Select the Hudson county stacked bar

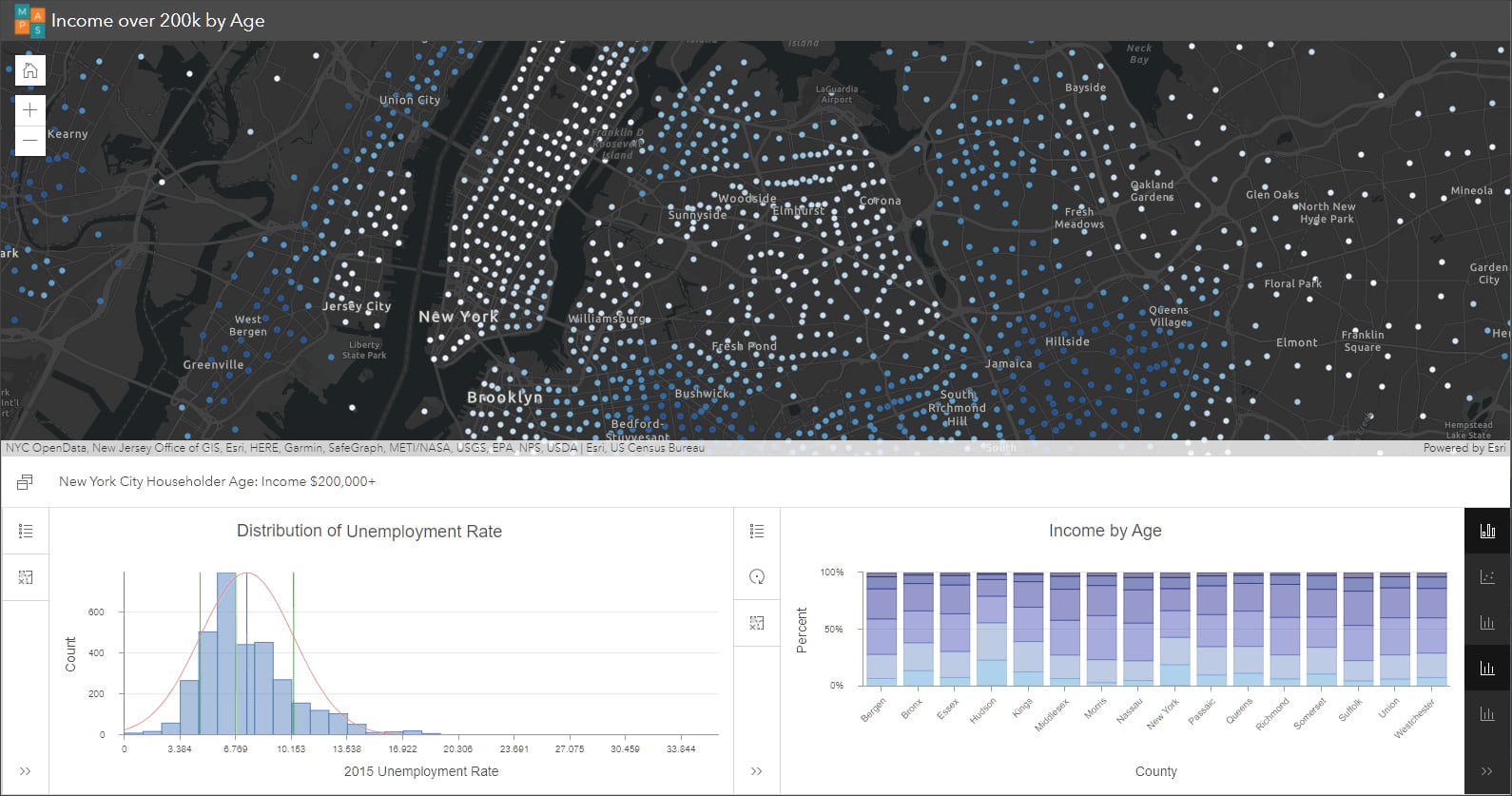click(992, 629)
